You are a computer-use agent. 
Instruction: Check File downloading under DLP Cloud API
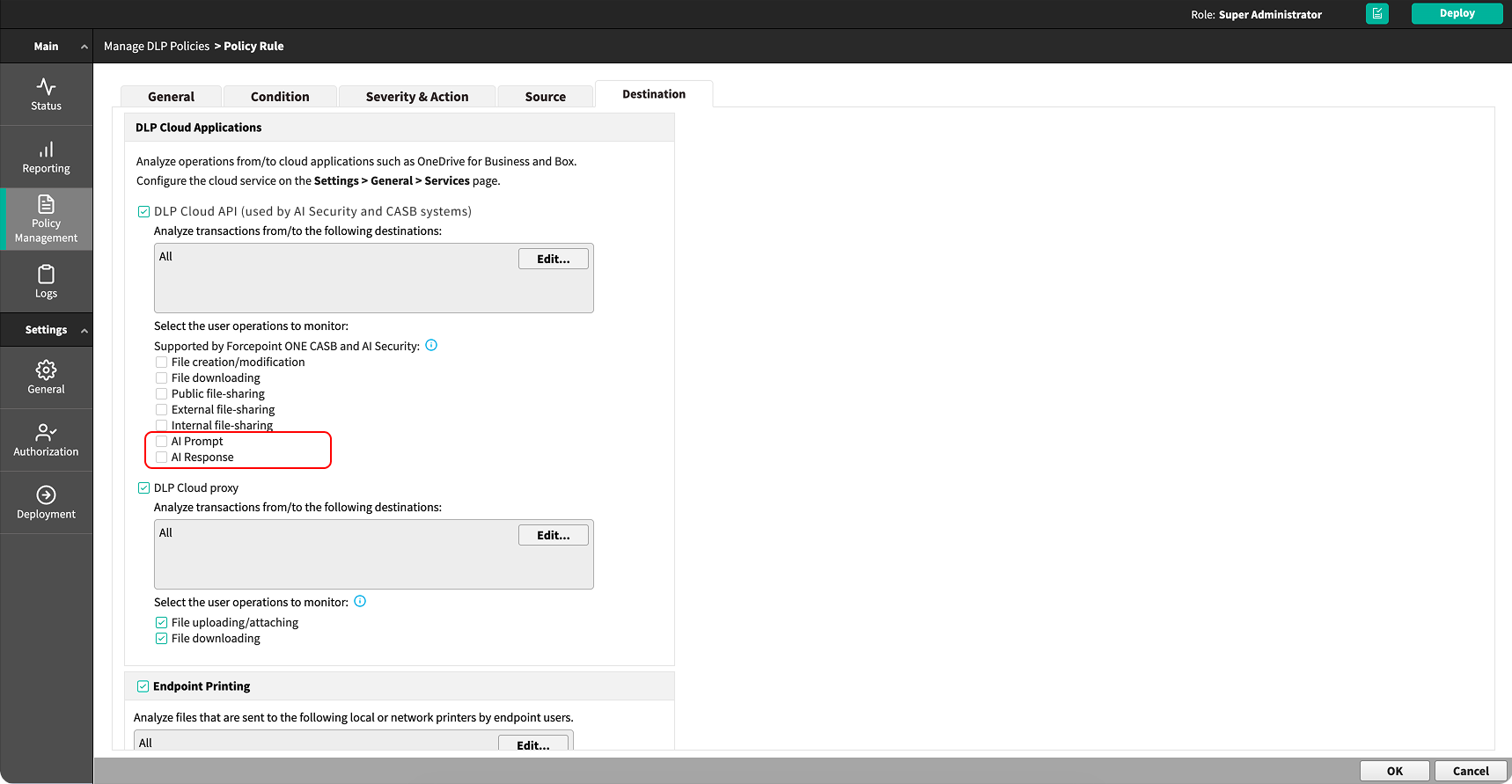pos(161,377)
